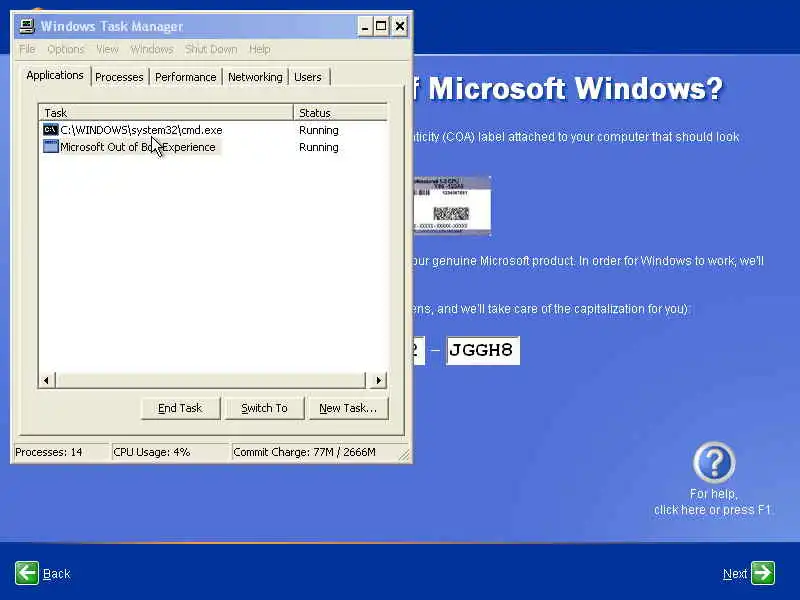Click the New Task... button
The image size is (800, 600).
click(348, 408)
